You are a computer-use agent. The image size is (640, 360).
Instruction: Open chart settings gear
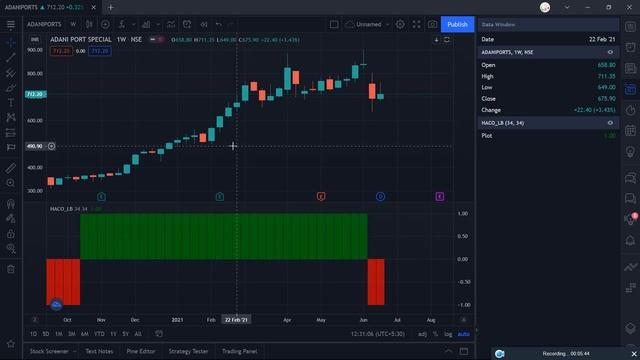tap(400, 24)
